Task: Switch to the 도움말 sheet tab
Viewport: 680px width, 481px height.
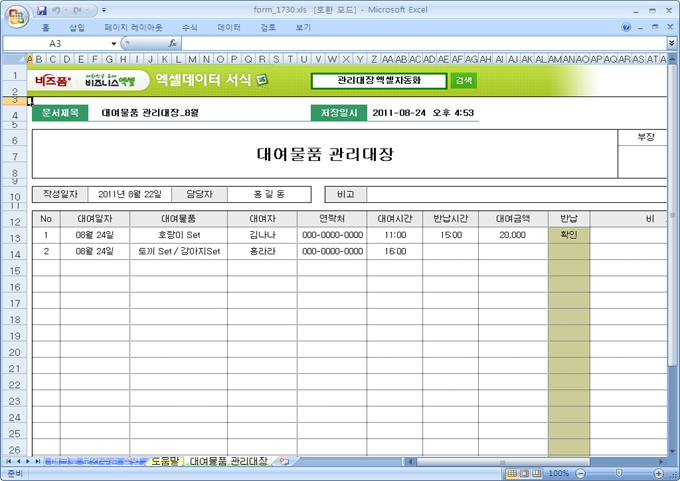Action: point(163,462)
